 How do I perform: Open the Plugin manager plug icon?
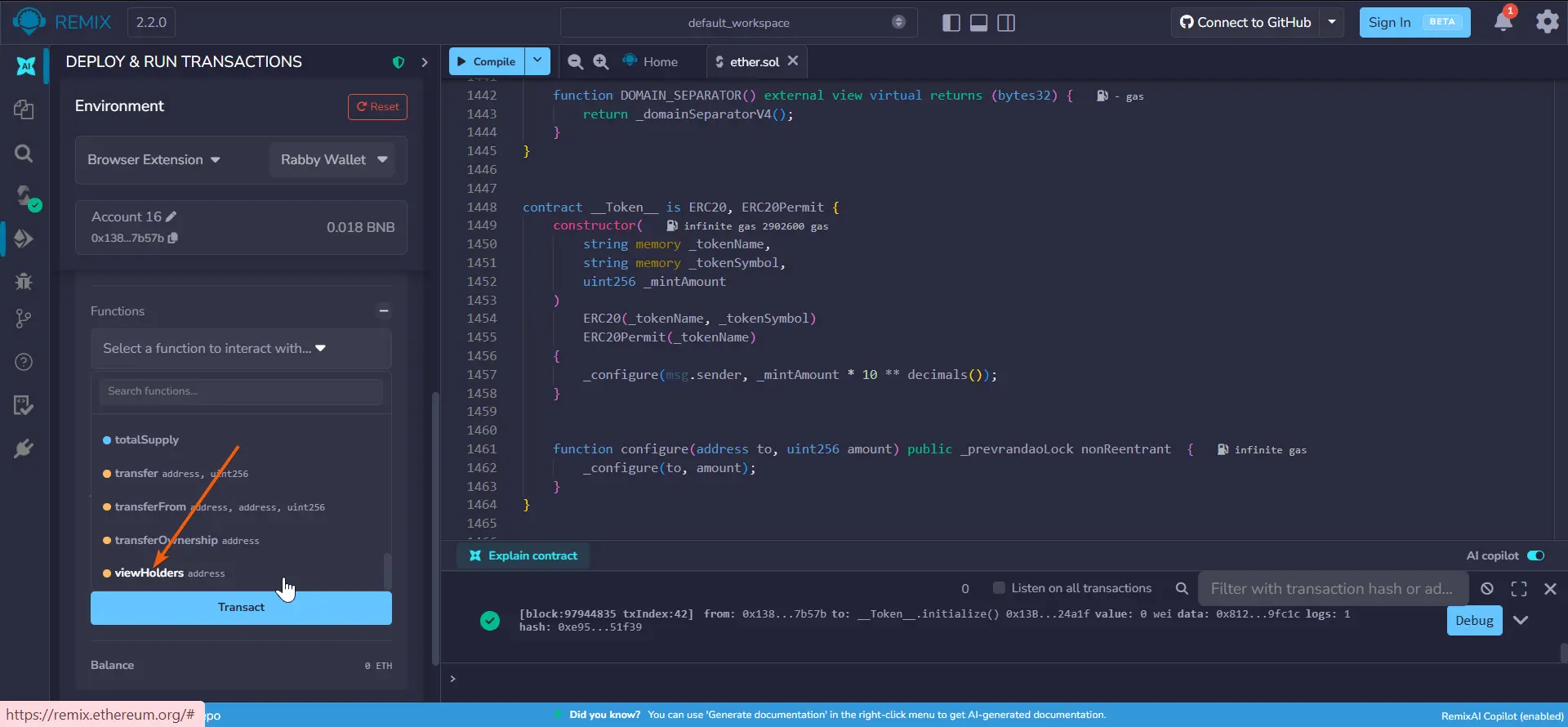pyautogui.click(x=24, y=448)
